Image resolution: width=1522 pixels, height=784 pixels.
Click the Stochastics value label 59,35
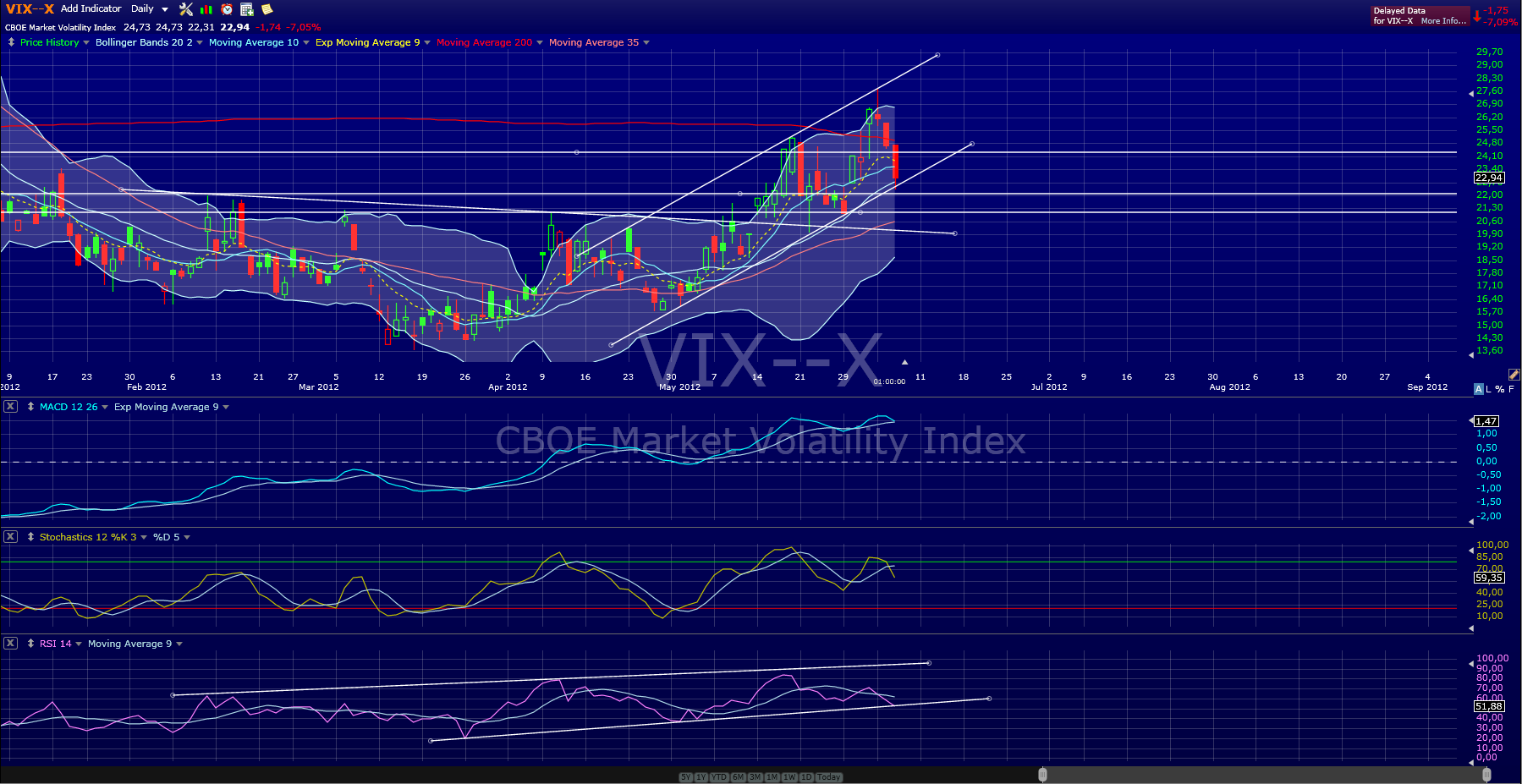1489,578
